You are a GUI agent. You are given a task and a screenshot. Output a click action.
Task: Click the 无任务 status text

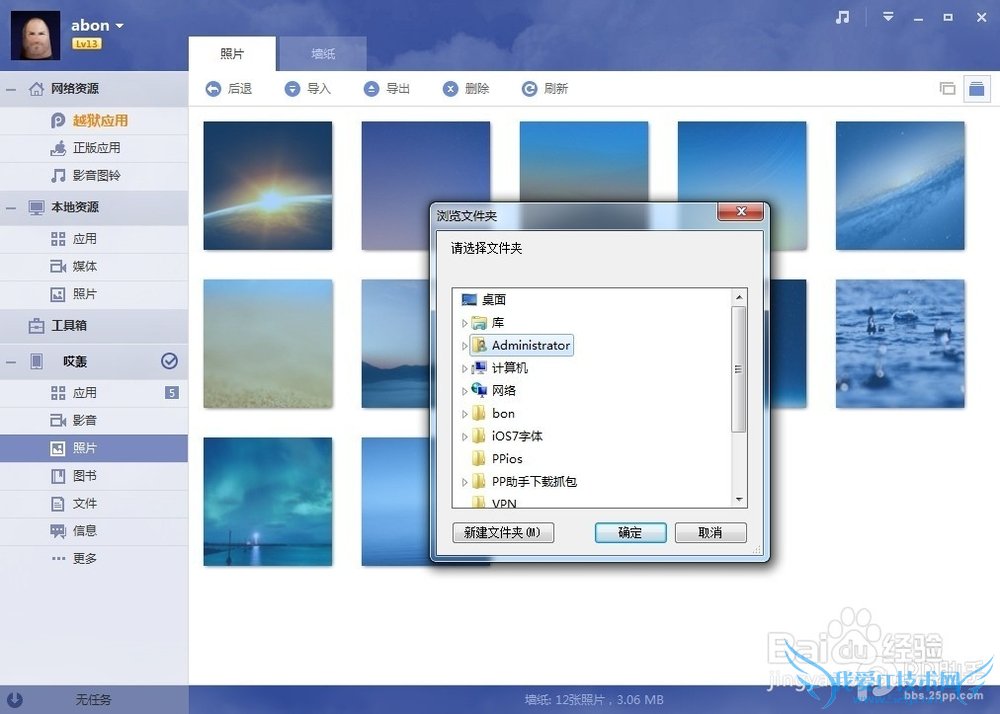point(93,699)
